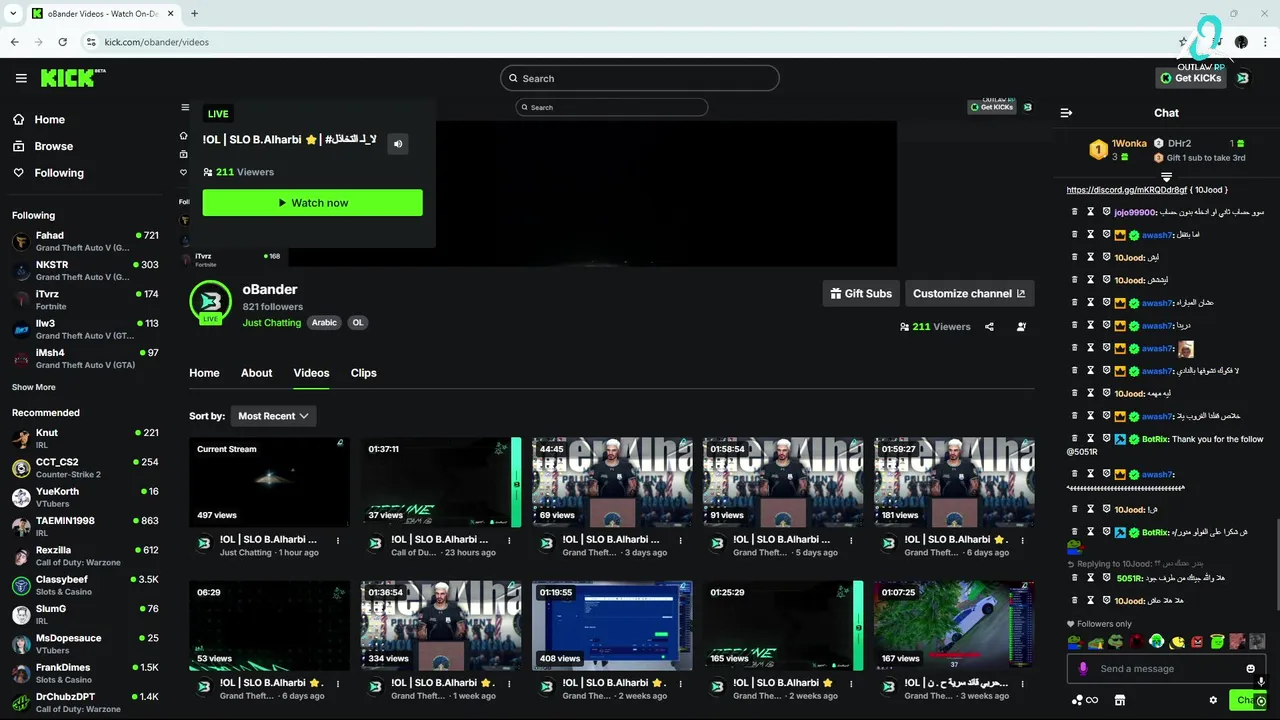This screenshot has width=1280, height=720.
Task: Click the 1Wonka top gifter name
Action: [1129, 144]
